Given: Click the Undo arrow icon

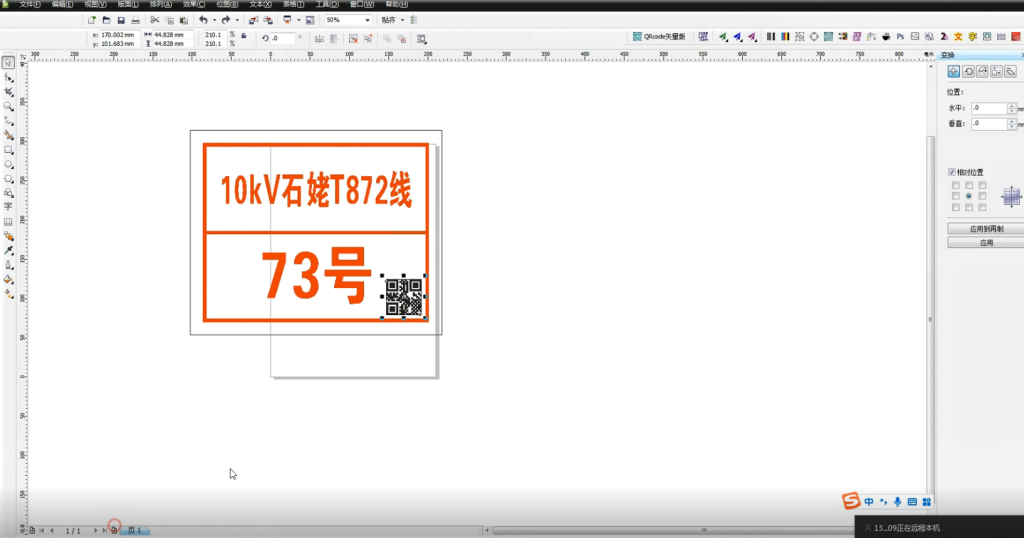Looking at the screenshot, I should point(203,20).
